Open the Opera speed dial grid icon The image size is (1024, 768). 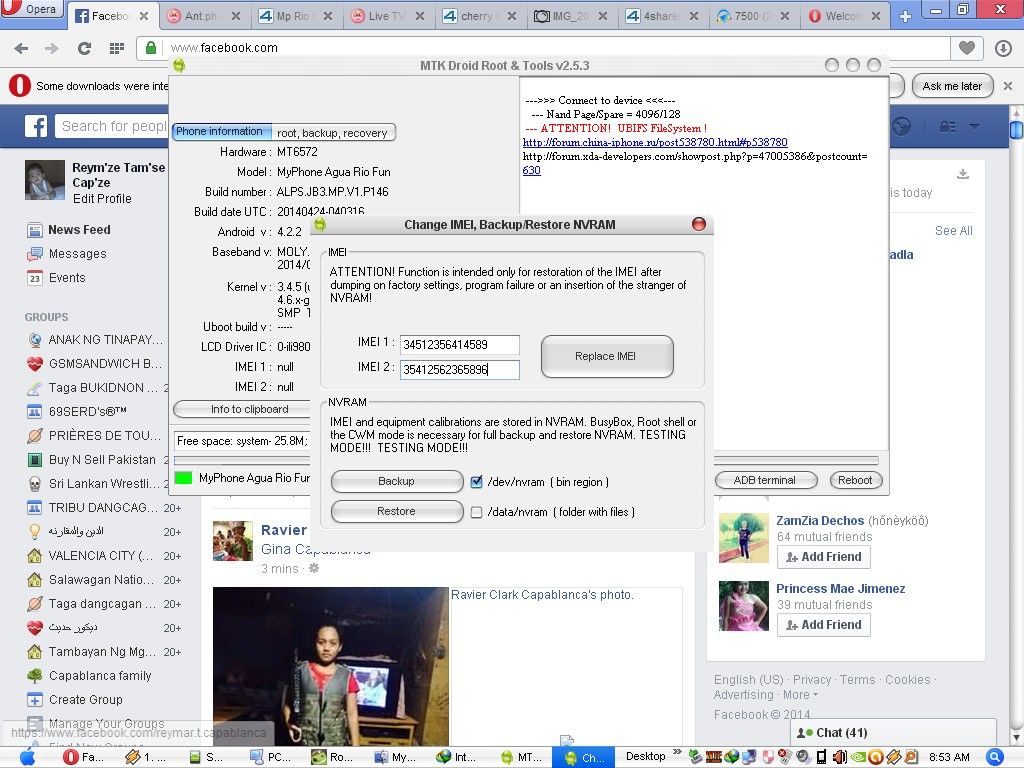pos(116,48)
